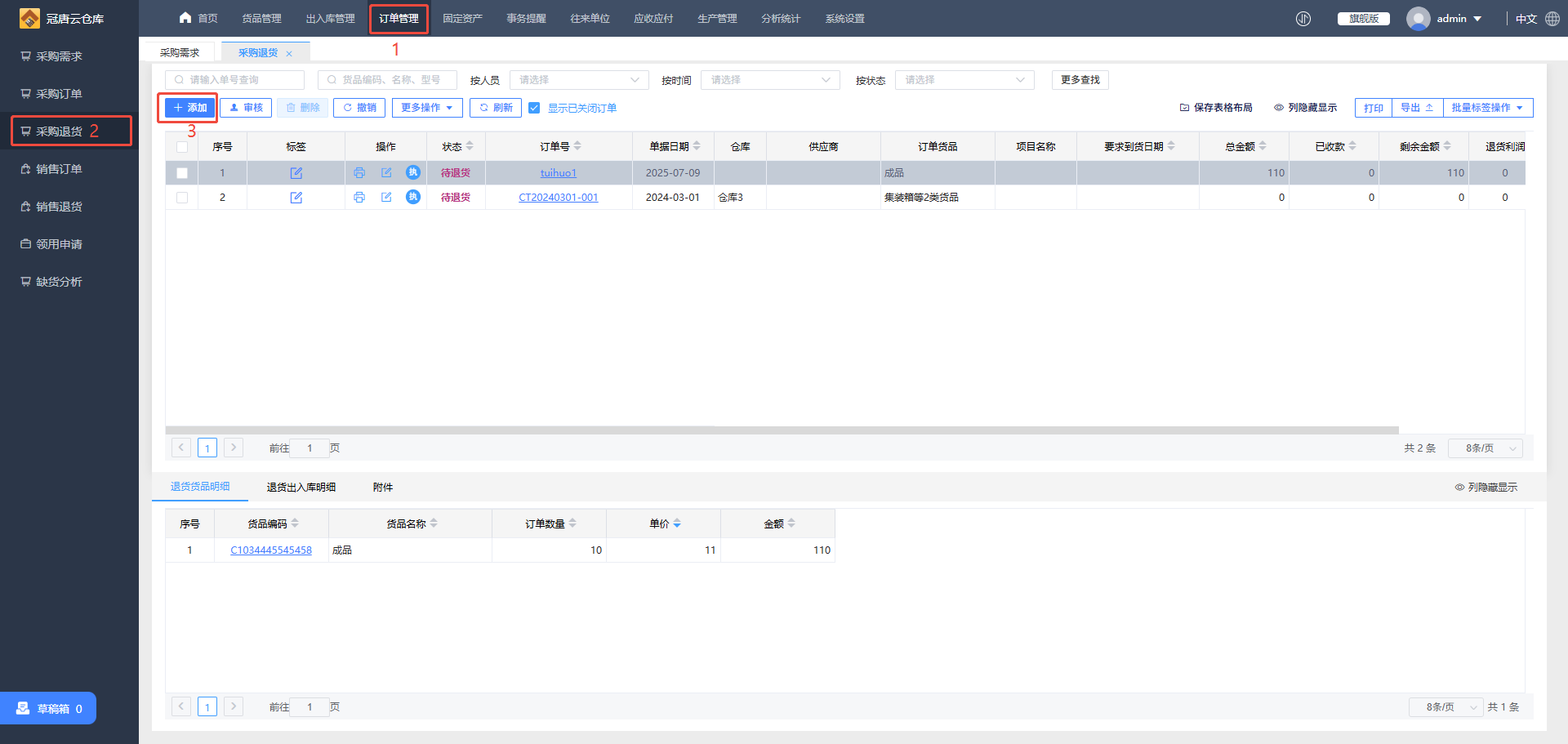Click the tag edit icon for tuihuo1

coord(296,173)
